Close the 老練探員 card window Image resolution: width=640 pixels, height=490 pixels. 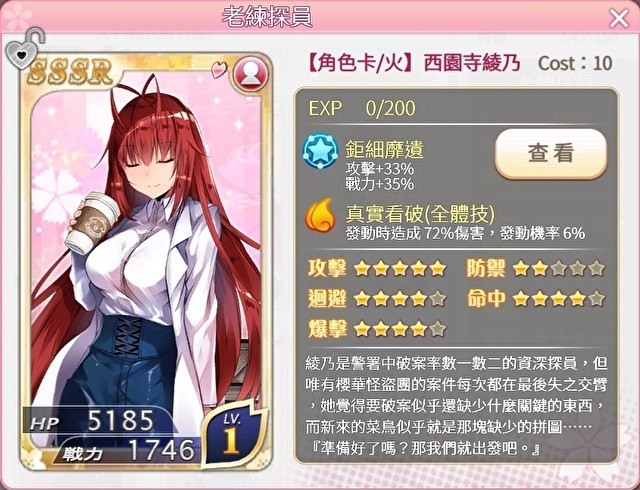pyautogui.click(x=619, y=18)
